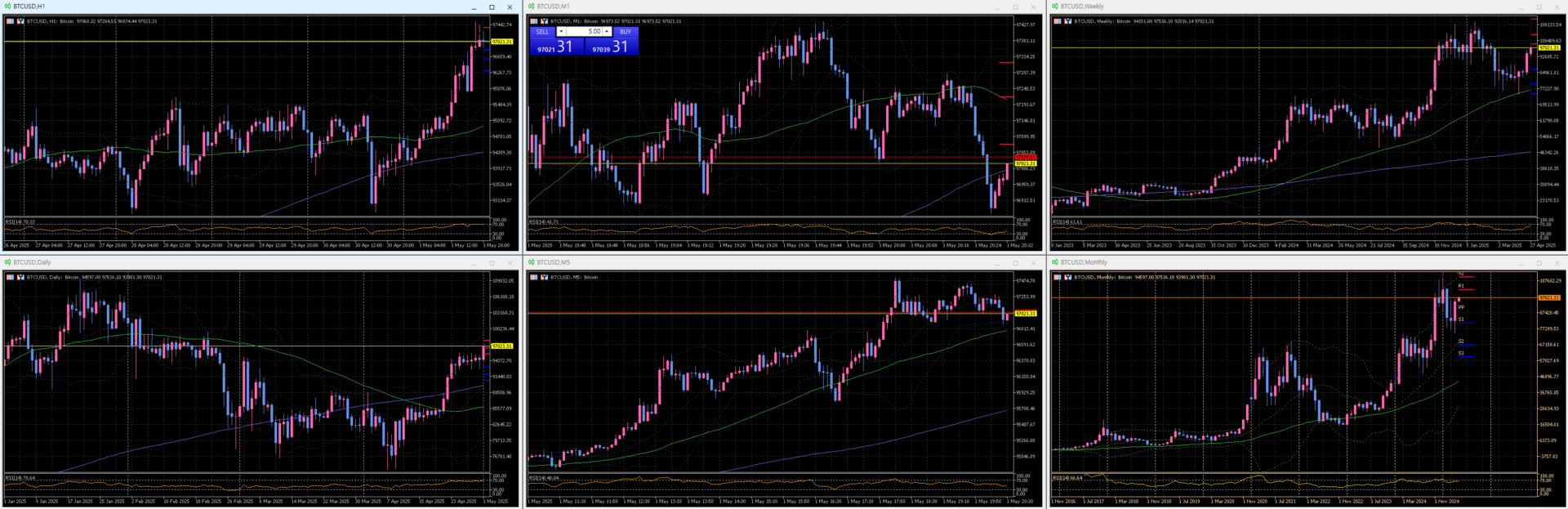This screenshot has height=509, width=1568.
Task: Show one-click trading panel on Weekly chart
Action: (x=1058, y=21)
